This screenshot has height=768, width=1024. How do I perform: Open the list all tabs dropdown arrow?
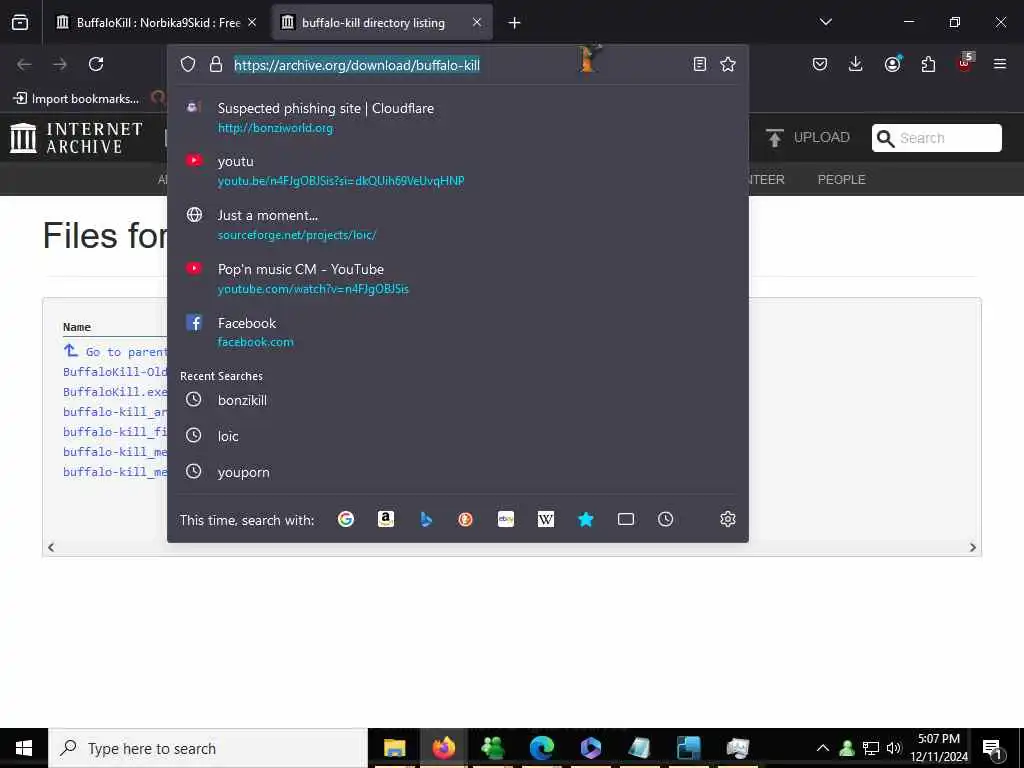[x=825, y=22]
